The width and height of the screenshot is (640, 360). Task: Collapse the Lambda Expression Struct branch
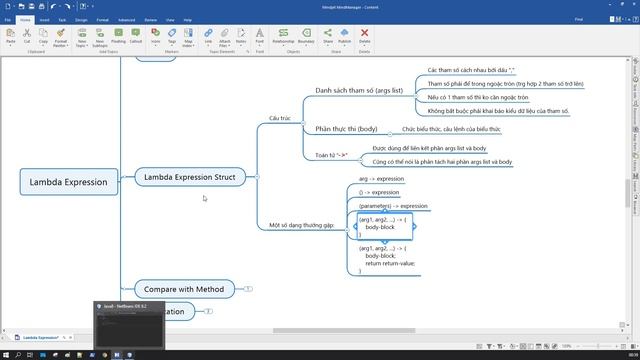tap(257, 177)
